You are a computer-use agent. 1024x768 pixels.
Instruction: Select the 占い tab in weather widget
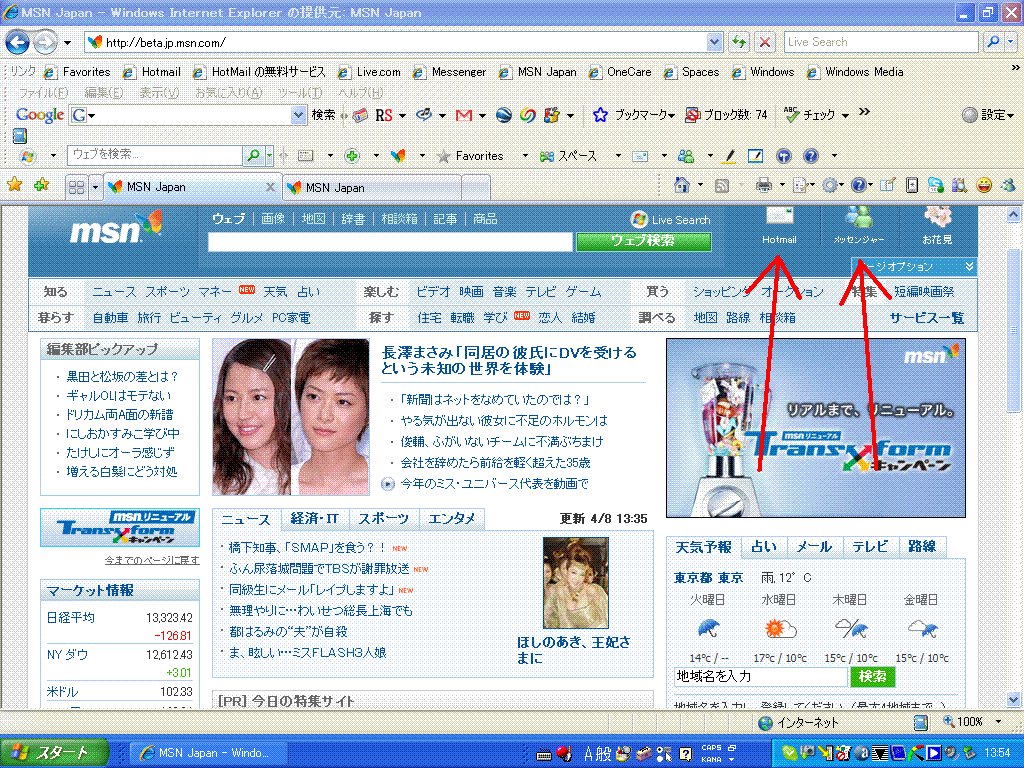(763, 547)
